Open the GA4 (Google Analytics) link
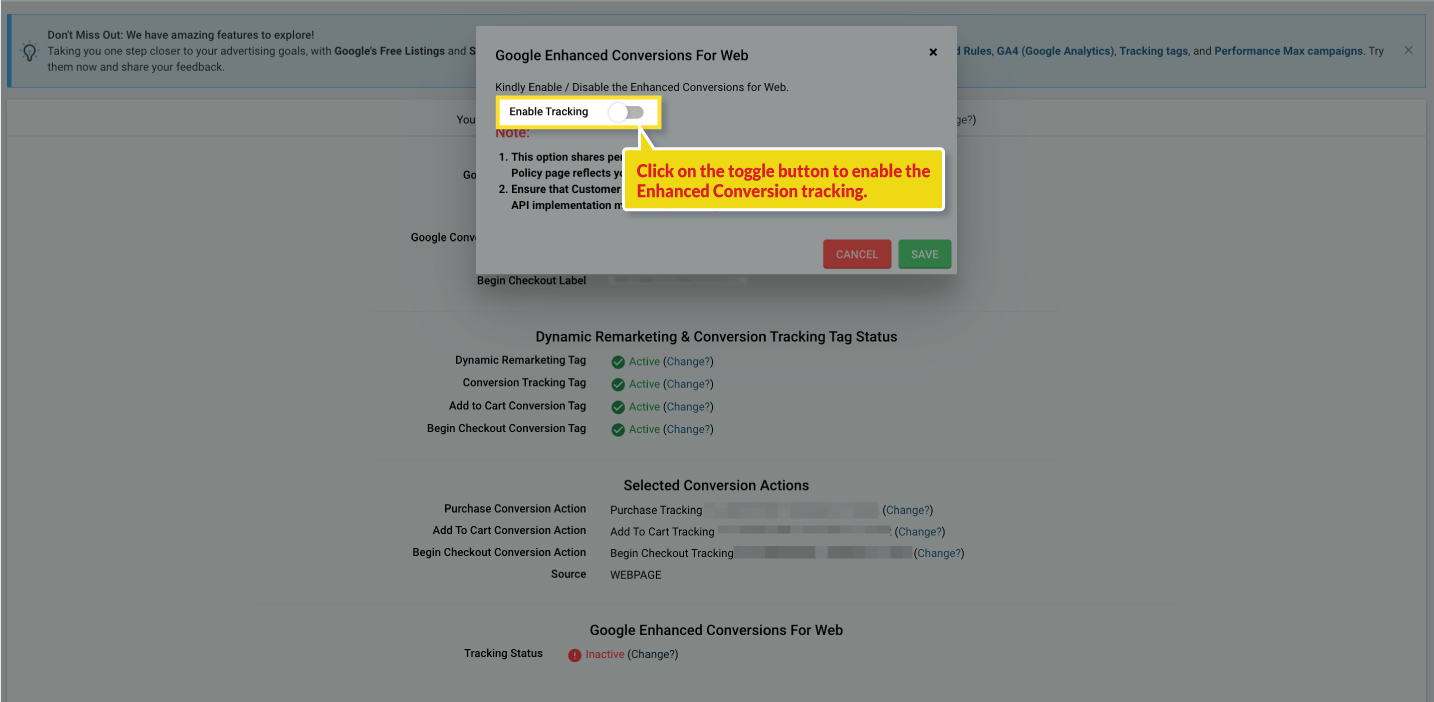The image size is (1434, 702). (x=1055, y=51)
